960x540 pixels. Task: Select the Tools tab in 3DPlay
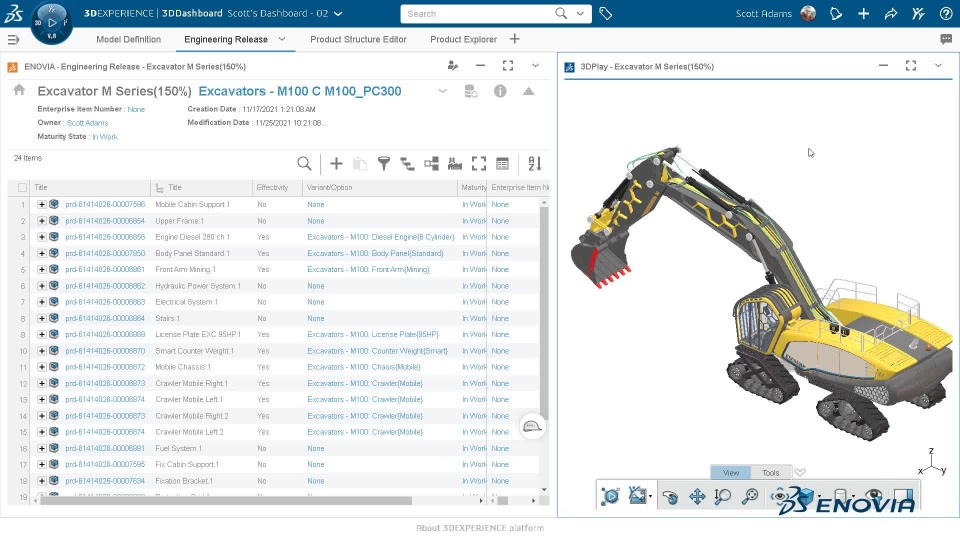(771, 473)
